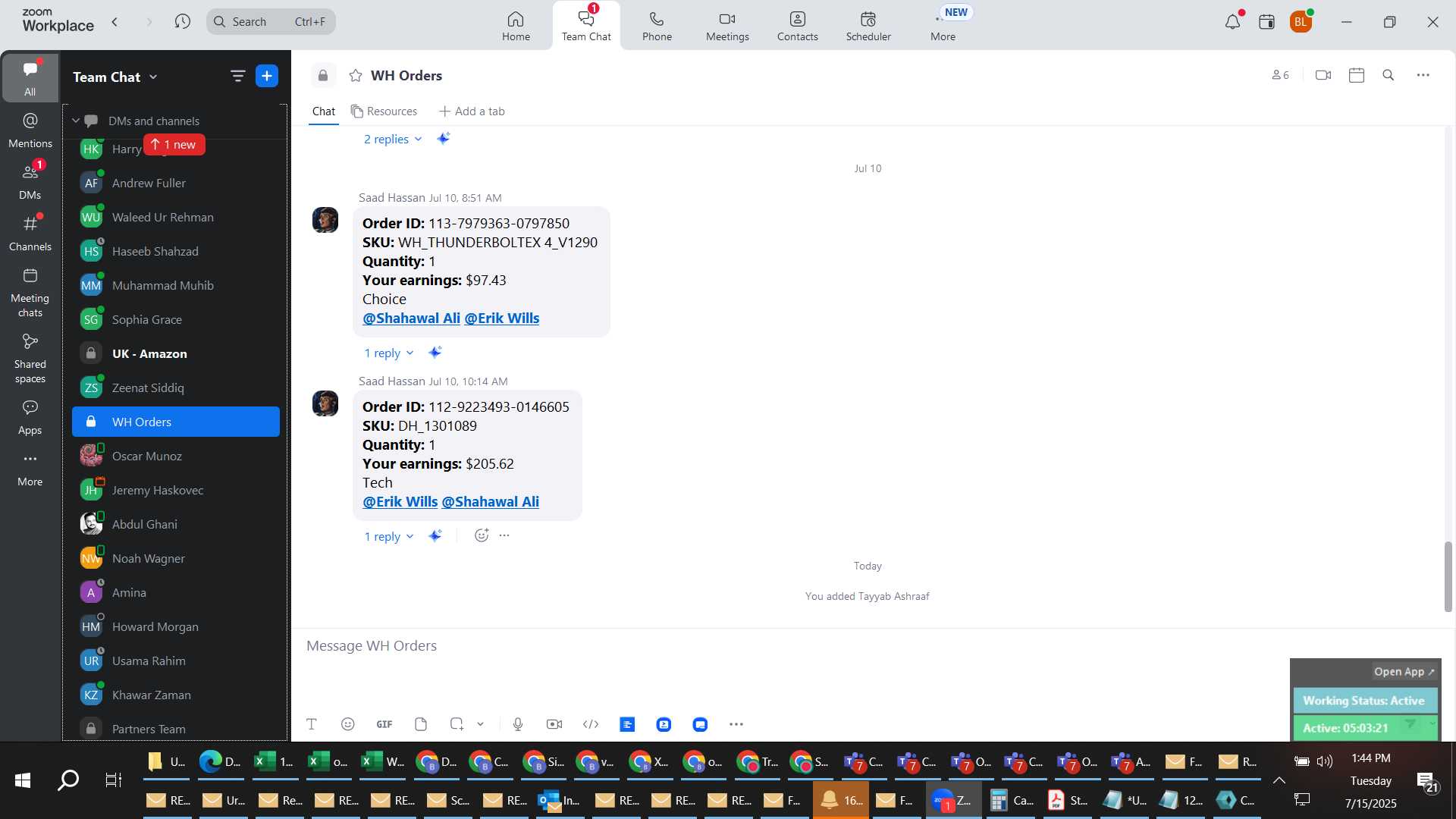This screenshot has width=1456, height=819.
Task: Open AI summary for THUNDERBOLTEX thread
Action: (x=435, y=352)
